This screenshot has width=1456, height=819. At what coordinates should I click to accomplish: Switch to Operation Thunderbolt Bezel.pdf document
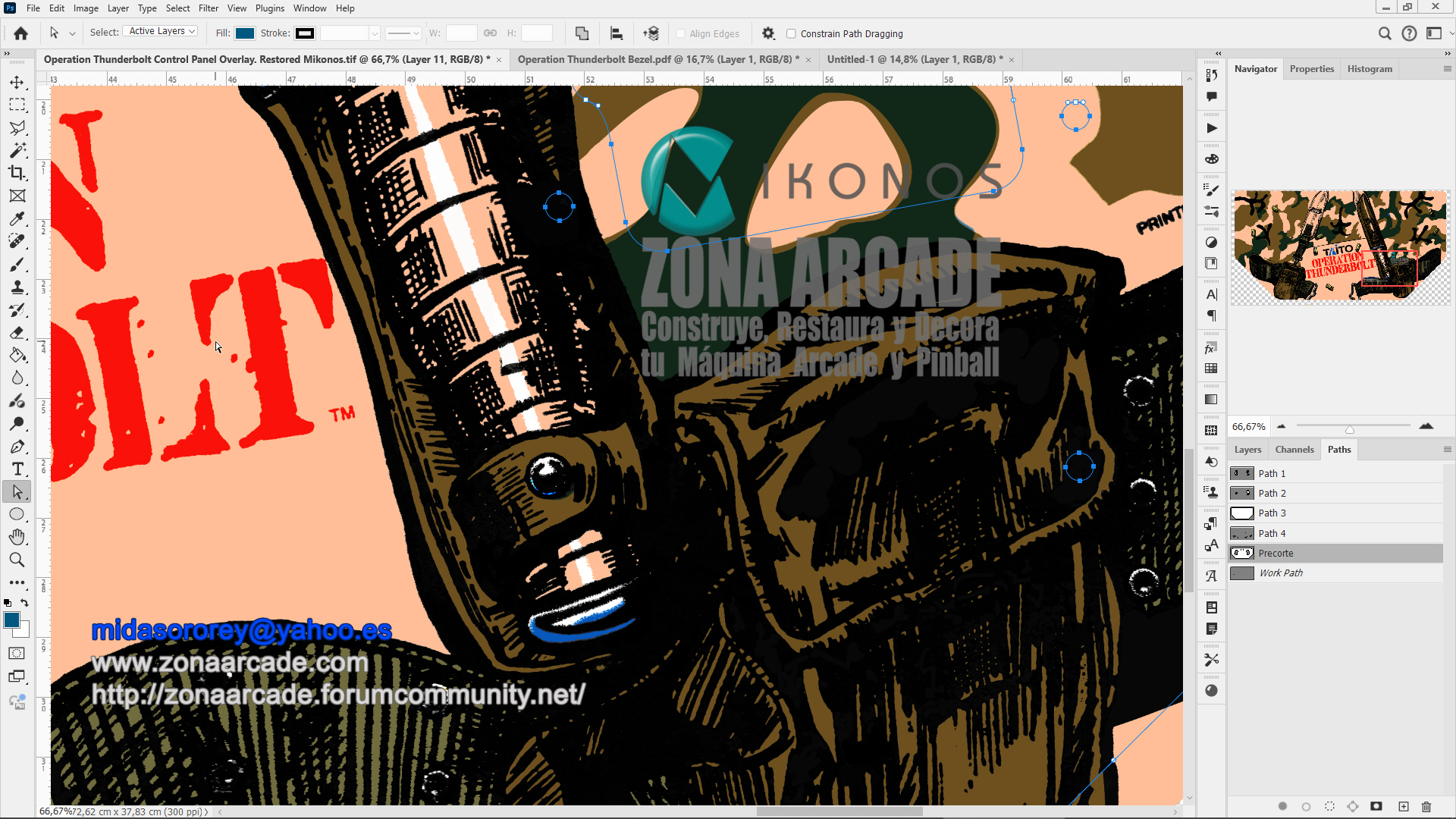click(657, 59)
